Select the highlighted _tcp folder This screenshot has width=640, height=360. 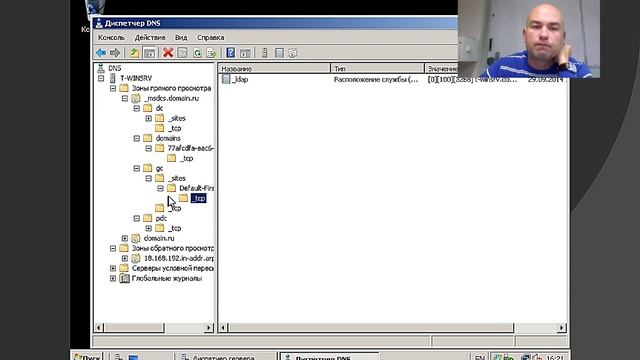point(198,198)
